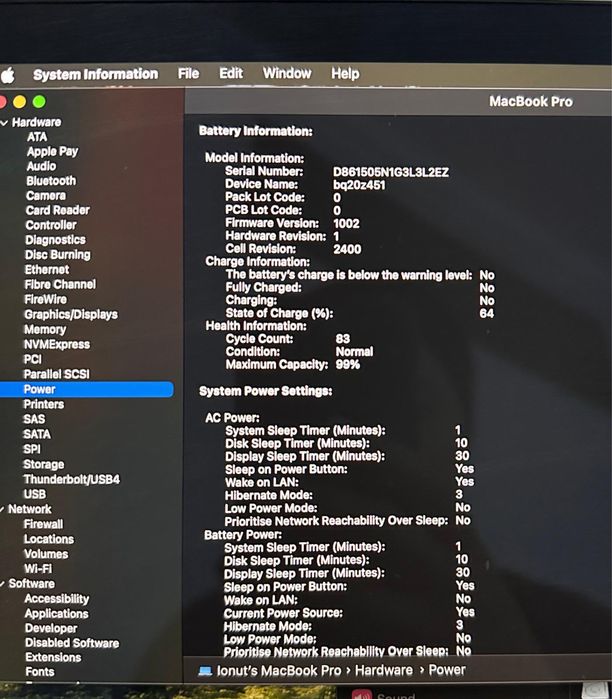This screenshot has height=699, width=612.
Task: Open the Window menu
Action: [287, 73]
